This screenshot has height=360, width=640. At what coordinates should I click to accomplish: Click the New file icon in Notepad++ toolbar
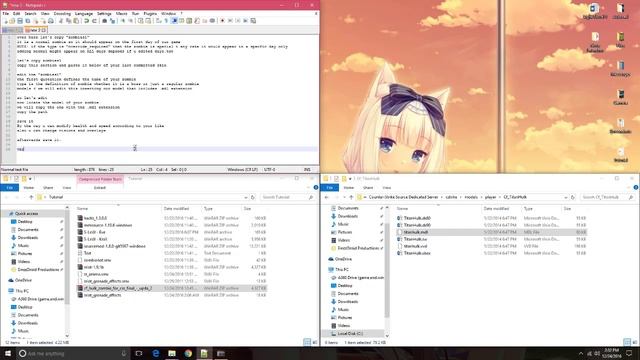(x=6, y=21)
